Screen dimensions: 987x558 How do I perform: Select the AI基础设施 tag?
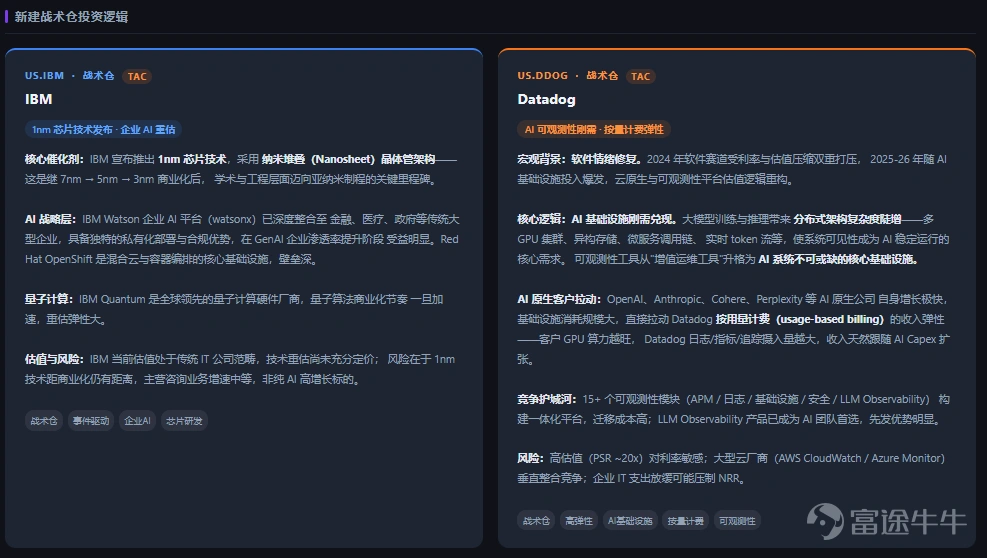(x=630, y=521)
